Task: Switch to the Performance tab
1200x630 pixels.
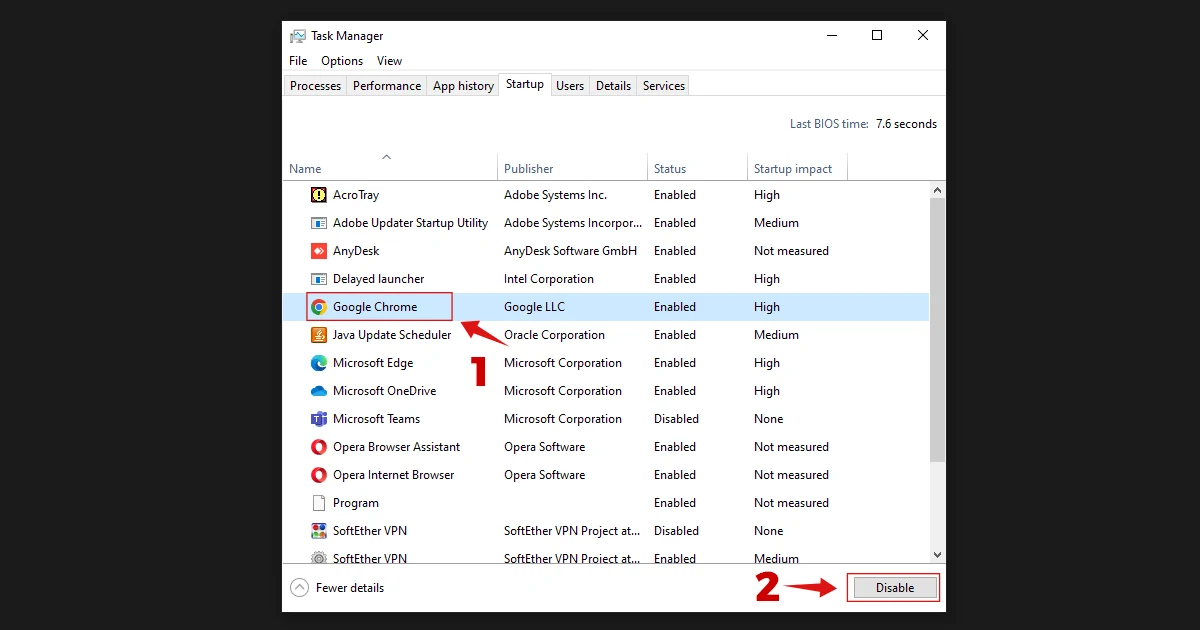Action: [387, 86]
